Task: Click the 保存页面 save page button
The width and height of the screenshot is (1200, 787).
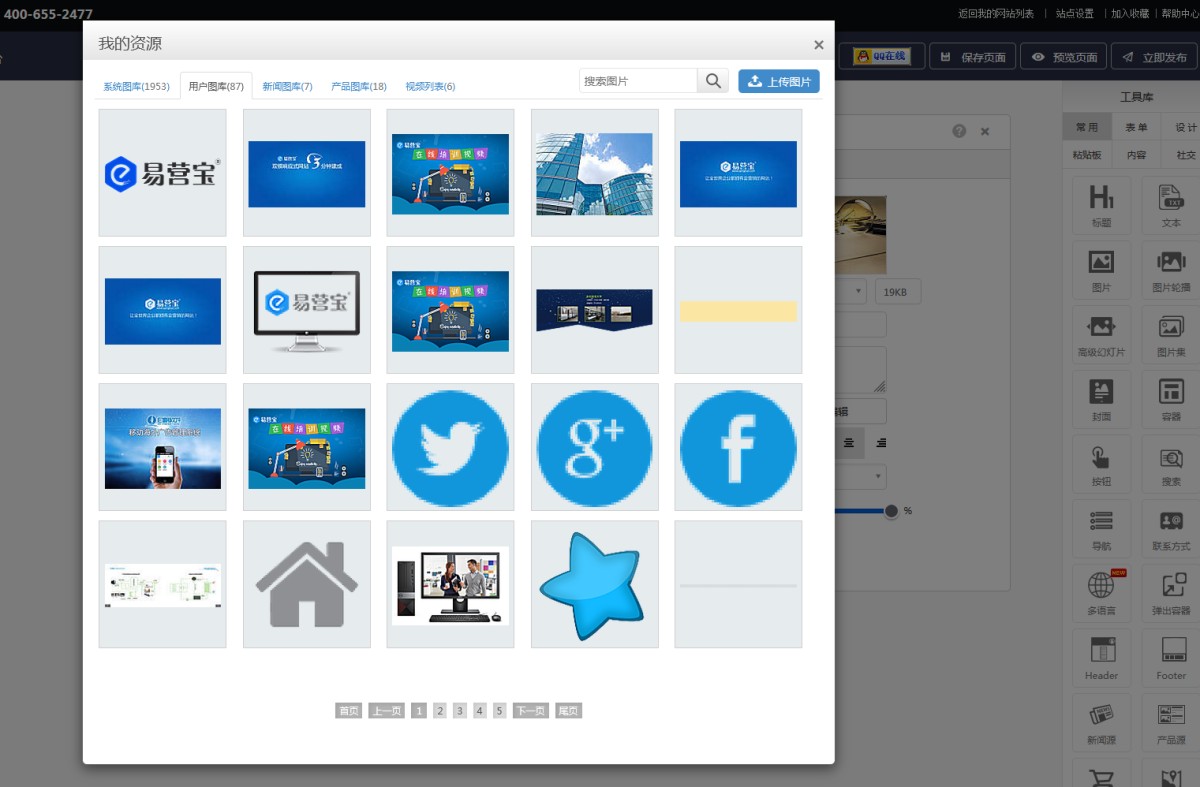Action: (973, 56)
